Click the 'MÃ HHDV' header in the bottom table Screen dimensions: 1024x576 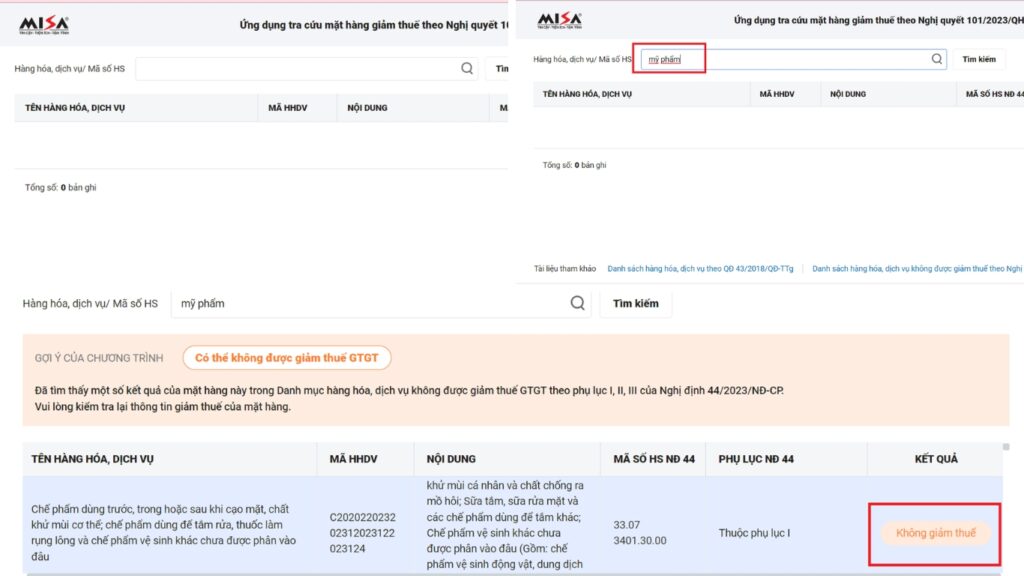[x=353, y=459]
